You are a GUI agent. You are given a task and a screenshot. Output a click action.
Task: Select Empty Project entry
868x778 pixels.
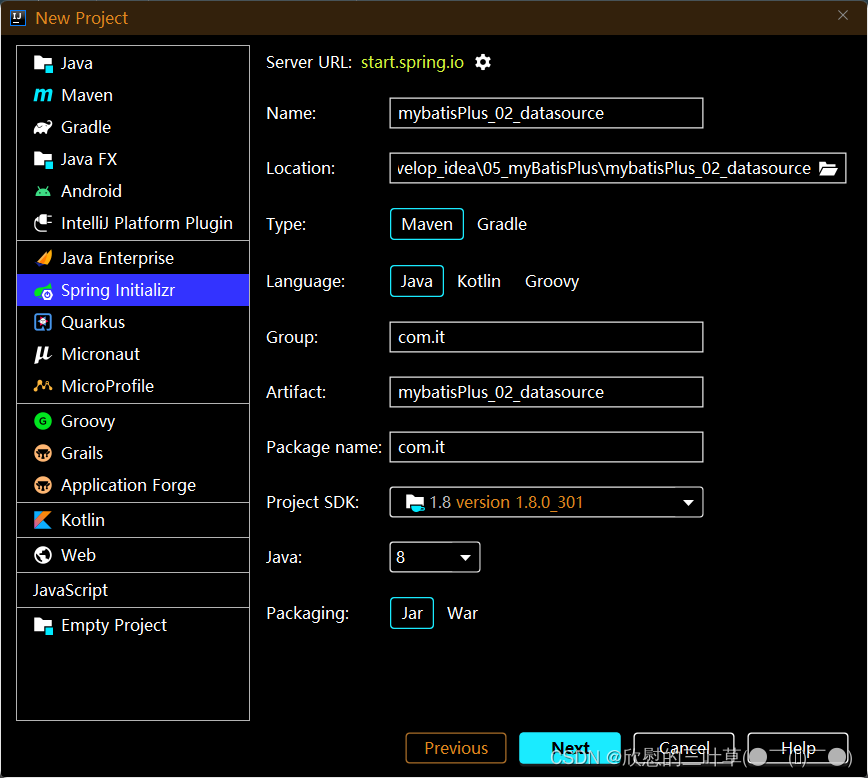(133, 626)
